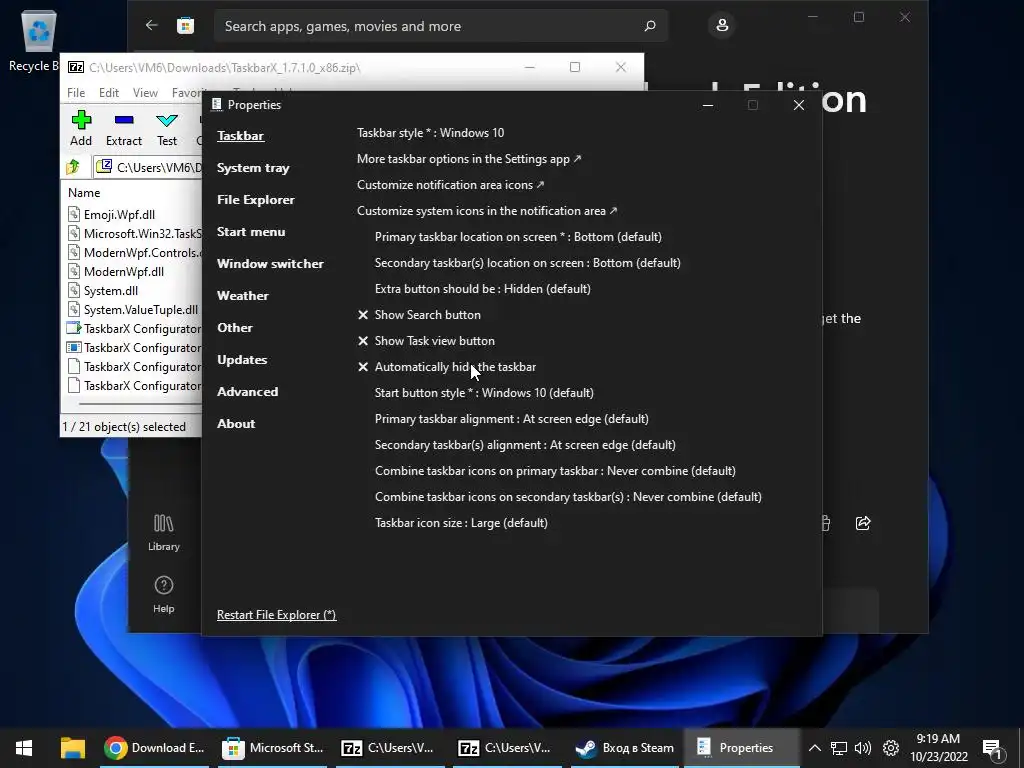The image size is (1024, 768).
Task: Change combine icons on primary taskbar
Action: [555, 471]
